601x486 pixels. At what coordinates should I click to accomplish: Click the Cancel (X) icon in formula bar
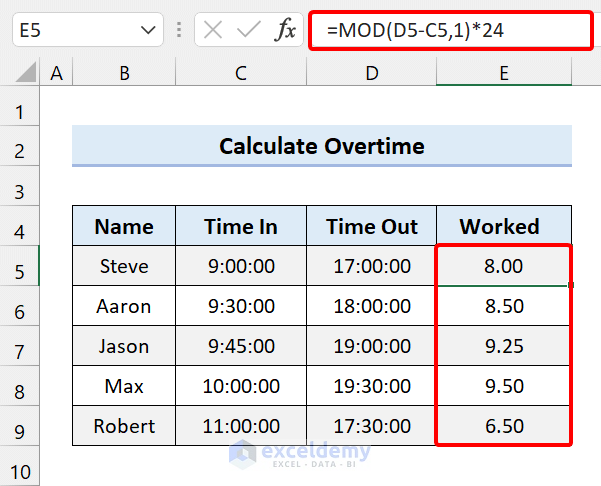(213, 30)
